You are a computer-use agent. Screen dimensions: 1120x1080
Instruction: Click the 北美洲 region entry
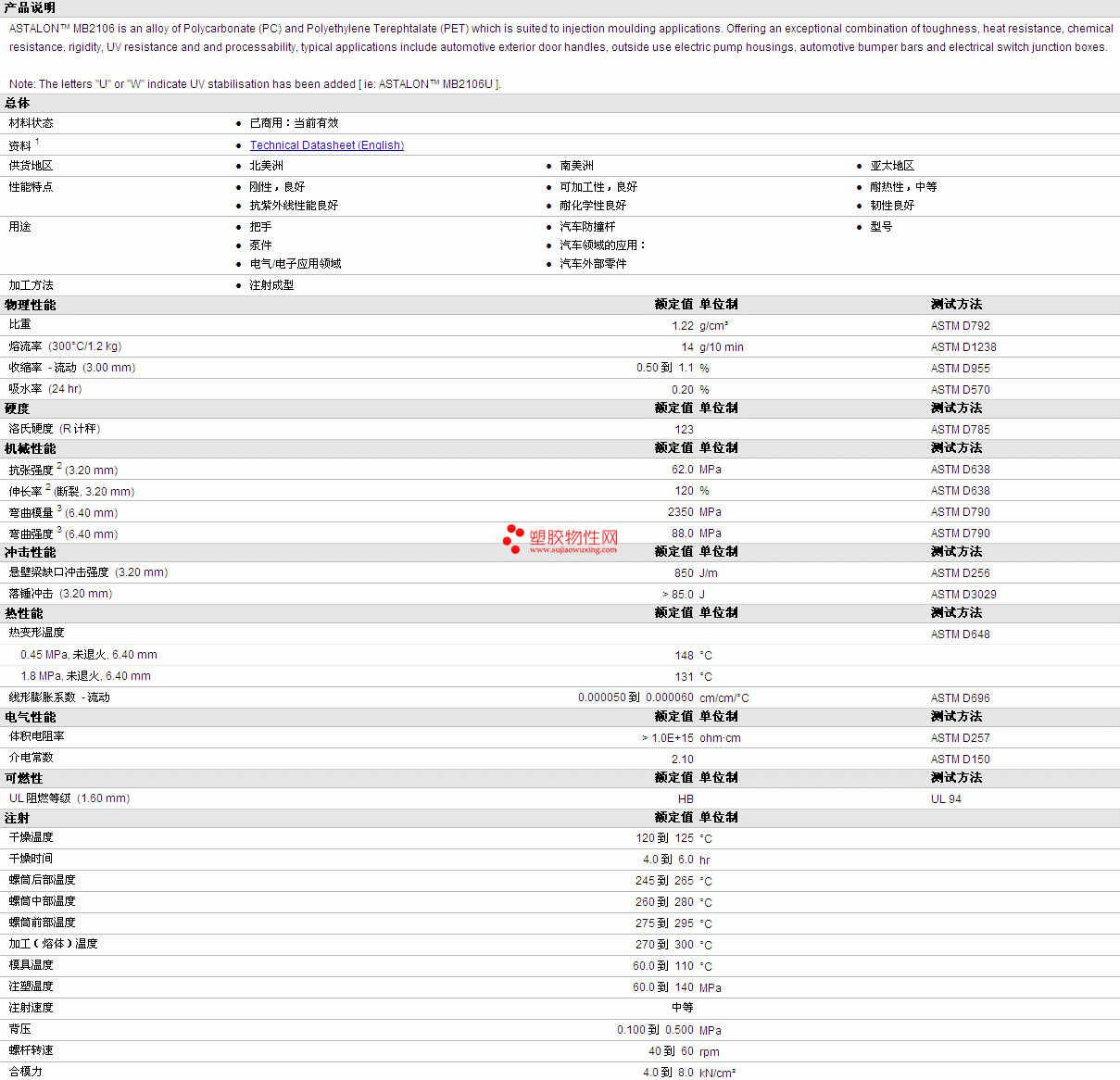coord(267,166)
